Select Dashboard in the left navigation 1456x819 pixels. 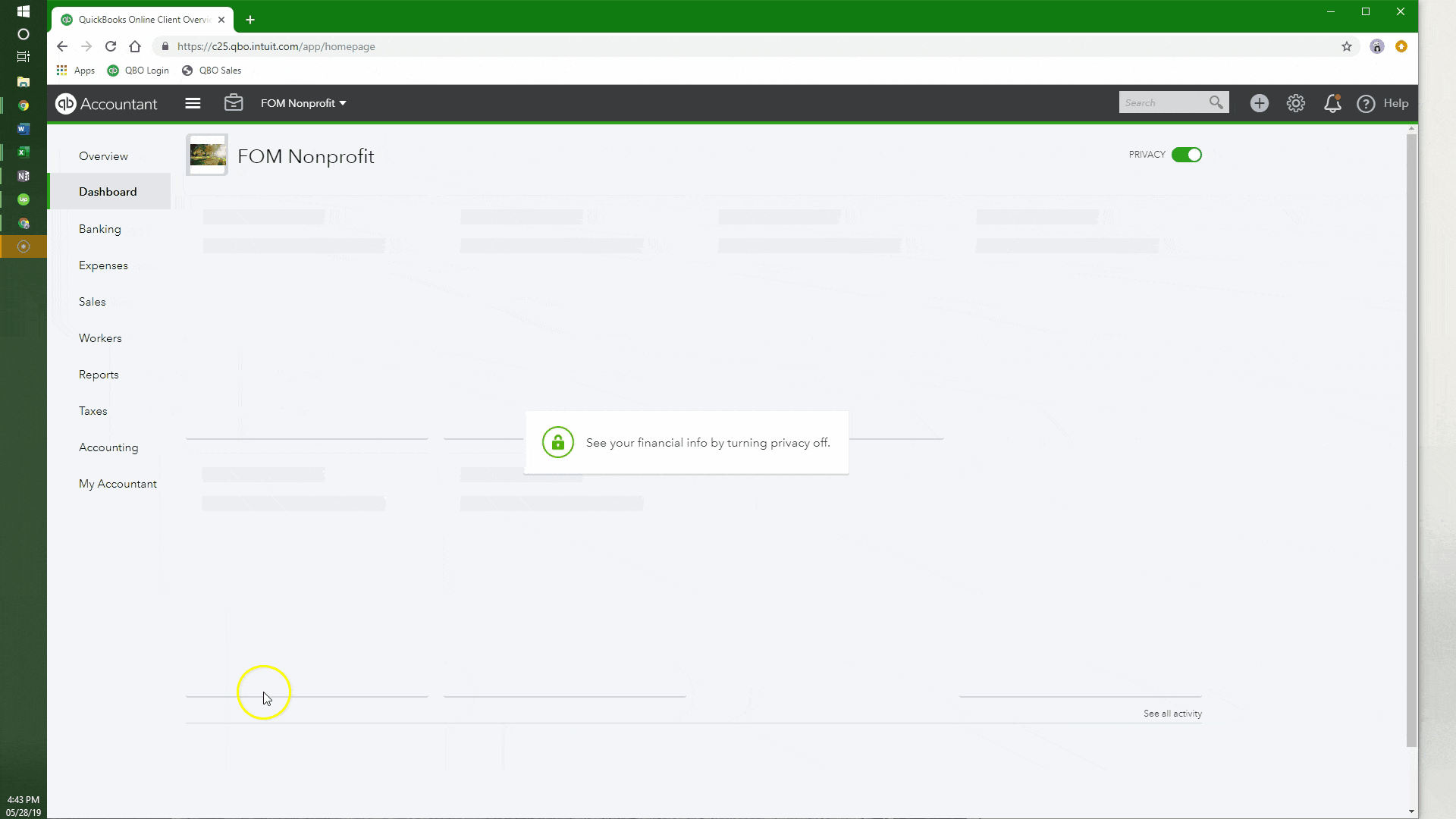[x=108, y=192]
